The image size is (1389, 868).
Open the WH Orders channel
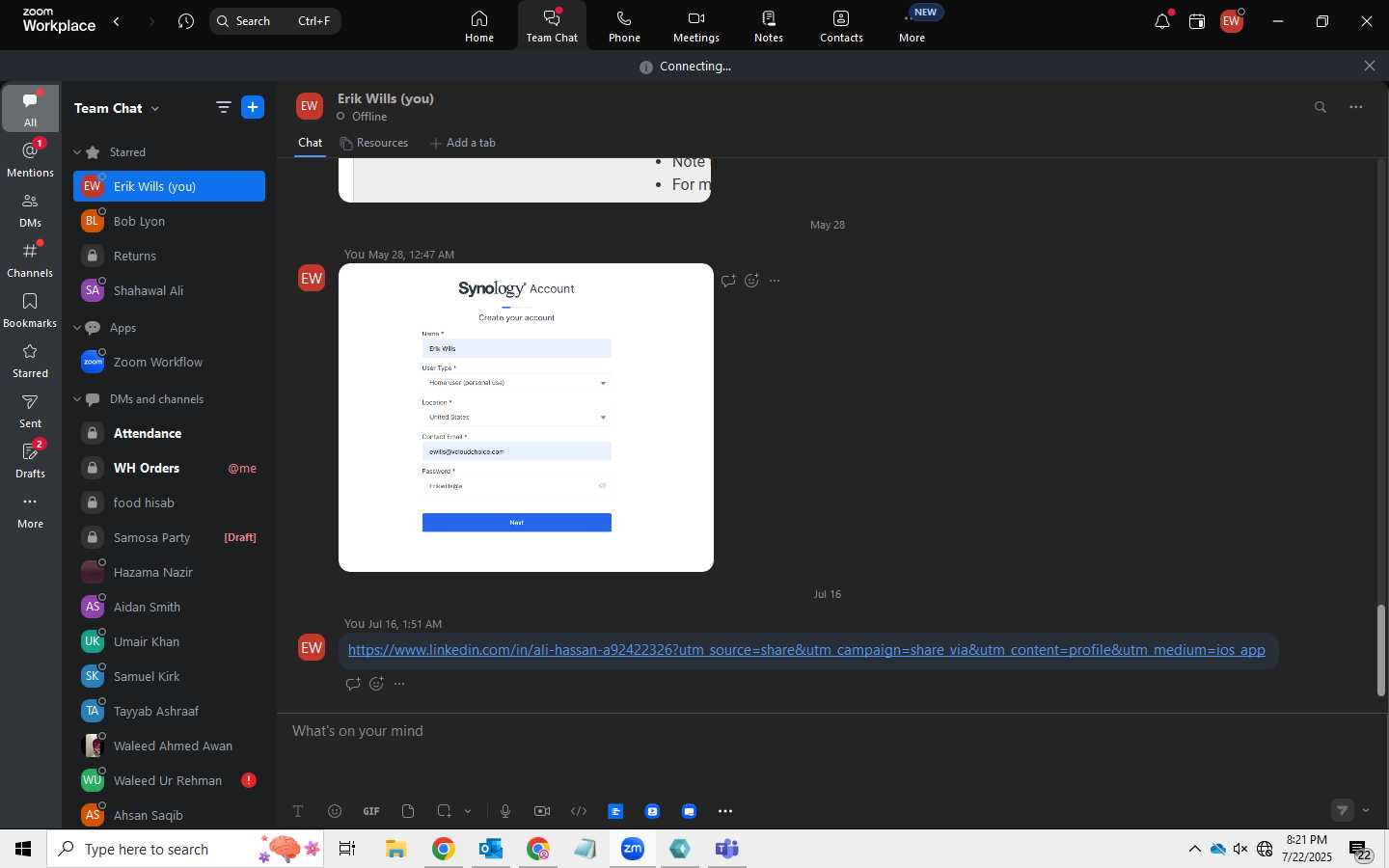(169, 468)
